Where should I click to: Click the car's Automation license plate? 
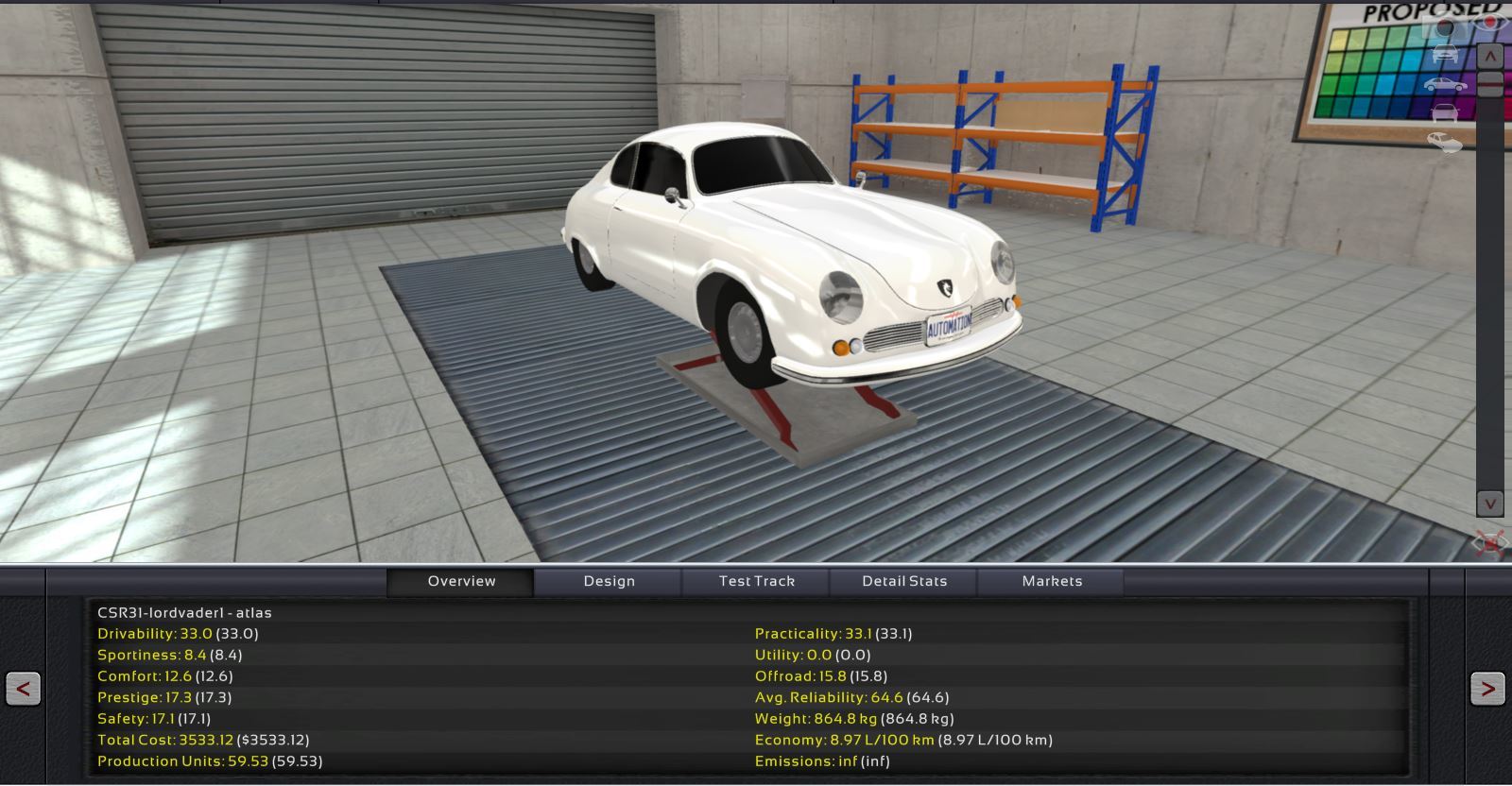tap(948, 327)
